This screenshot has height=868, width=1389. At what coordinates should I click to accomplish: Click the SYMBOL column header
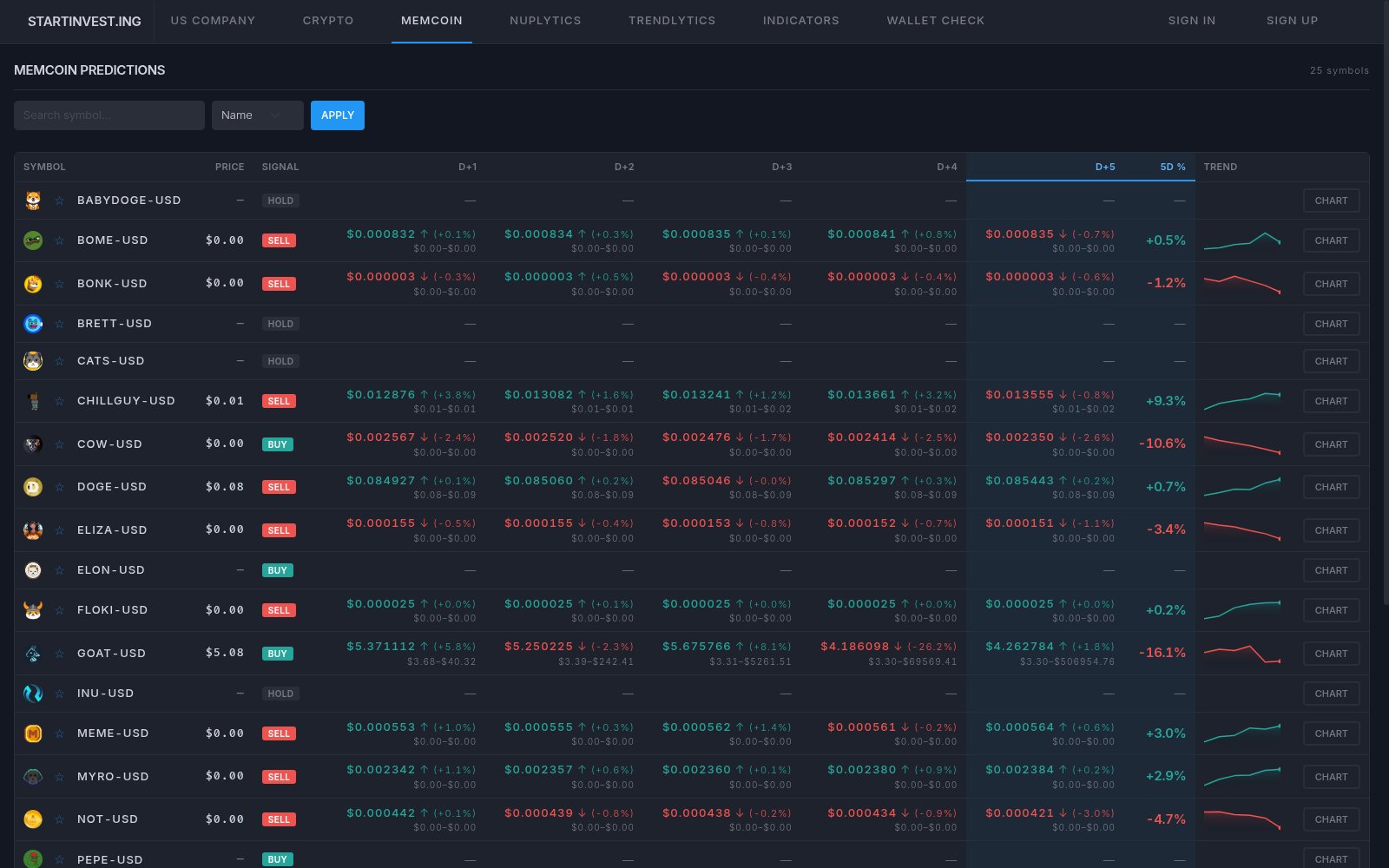(44, 167)
